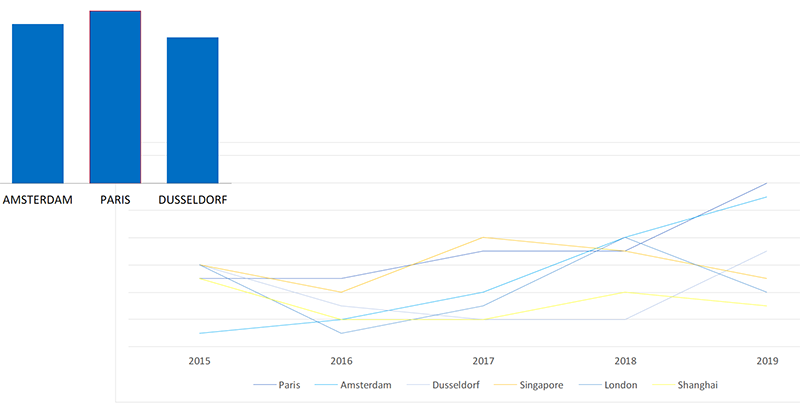800x411 pixels.
Task: Click the Singapore line peak at 2017
Action: 484,237
